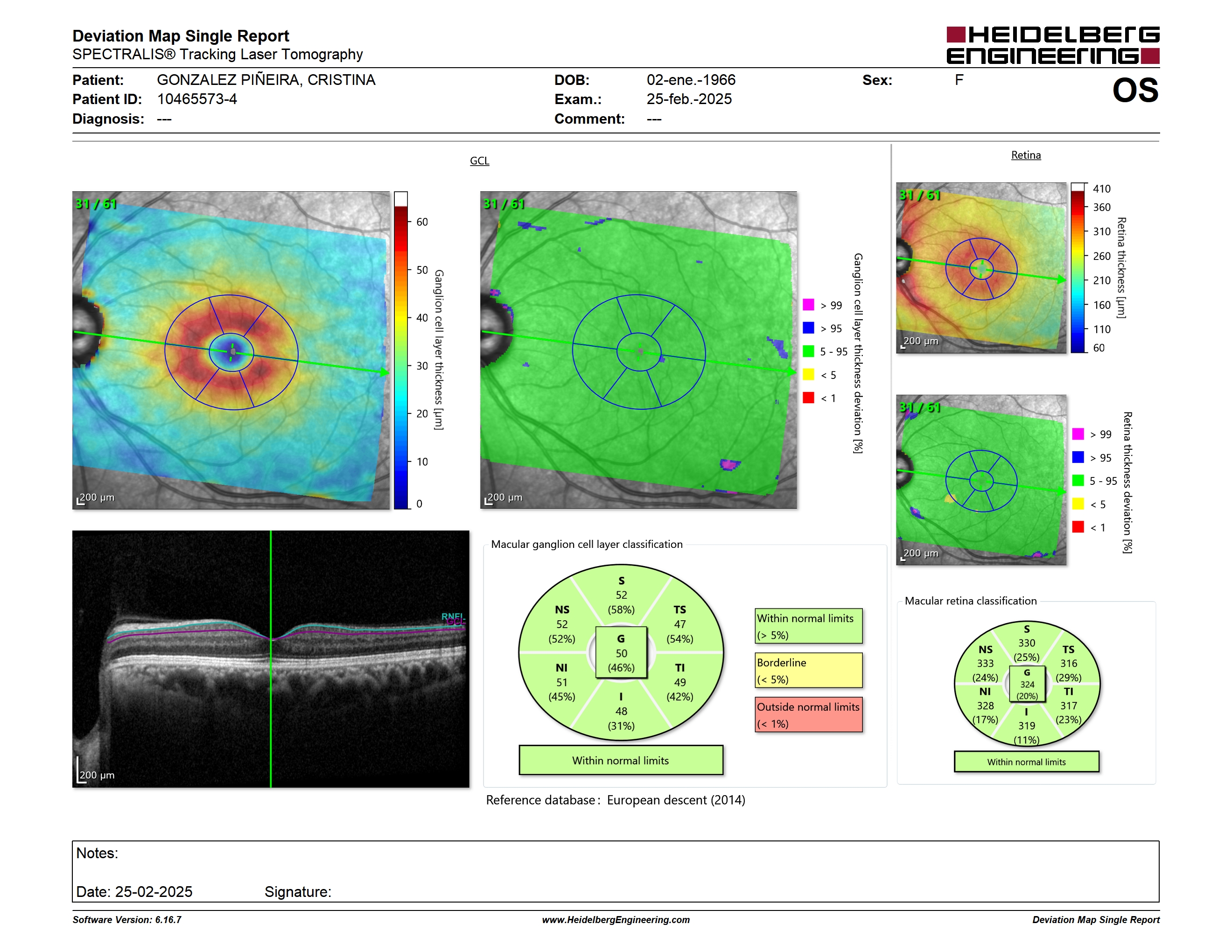1232x952 pixels.
Task: Click SPECTRALIS Tracking Laser Tomography subtitle
Action: coord(217,54)
